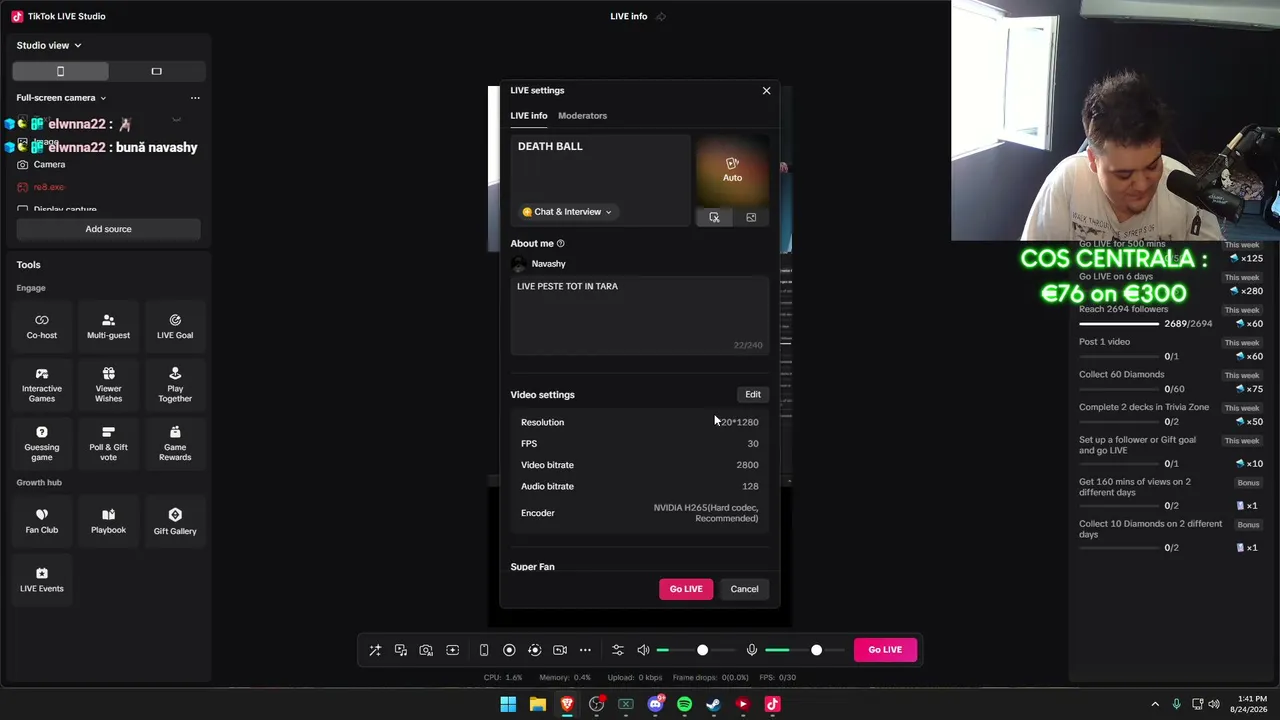Open the Chat & Interview category dropdown
This screenshot has height=720, width=1280.
(567, 212)
